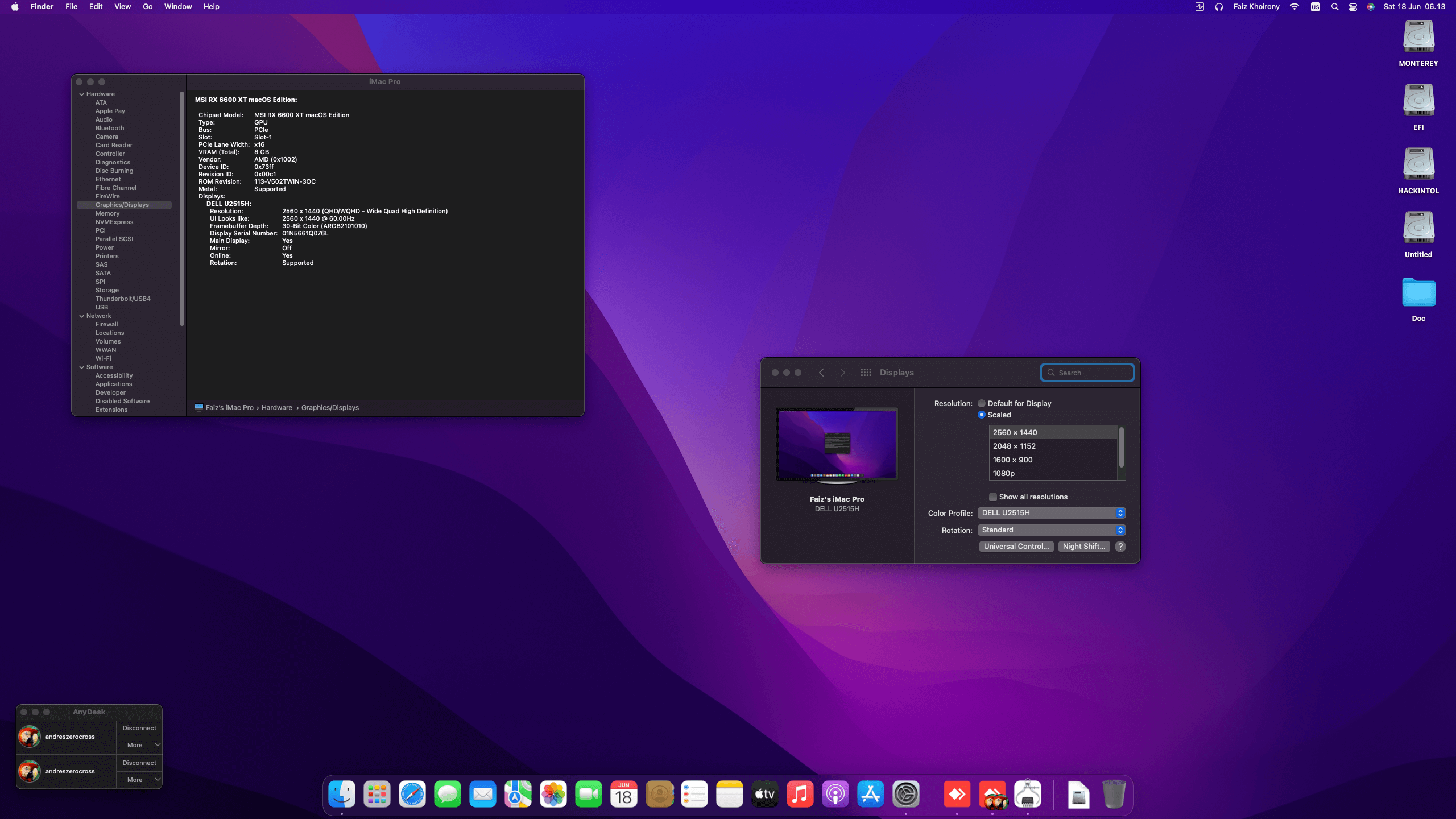Click the Search field in Displays
The height and width of the screenshot is (819, 1456).
coord(1087,373)
